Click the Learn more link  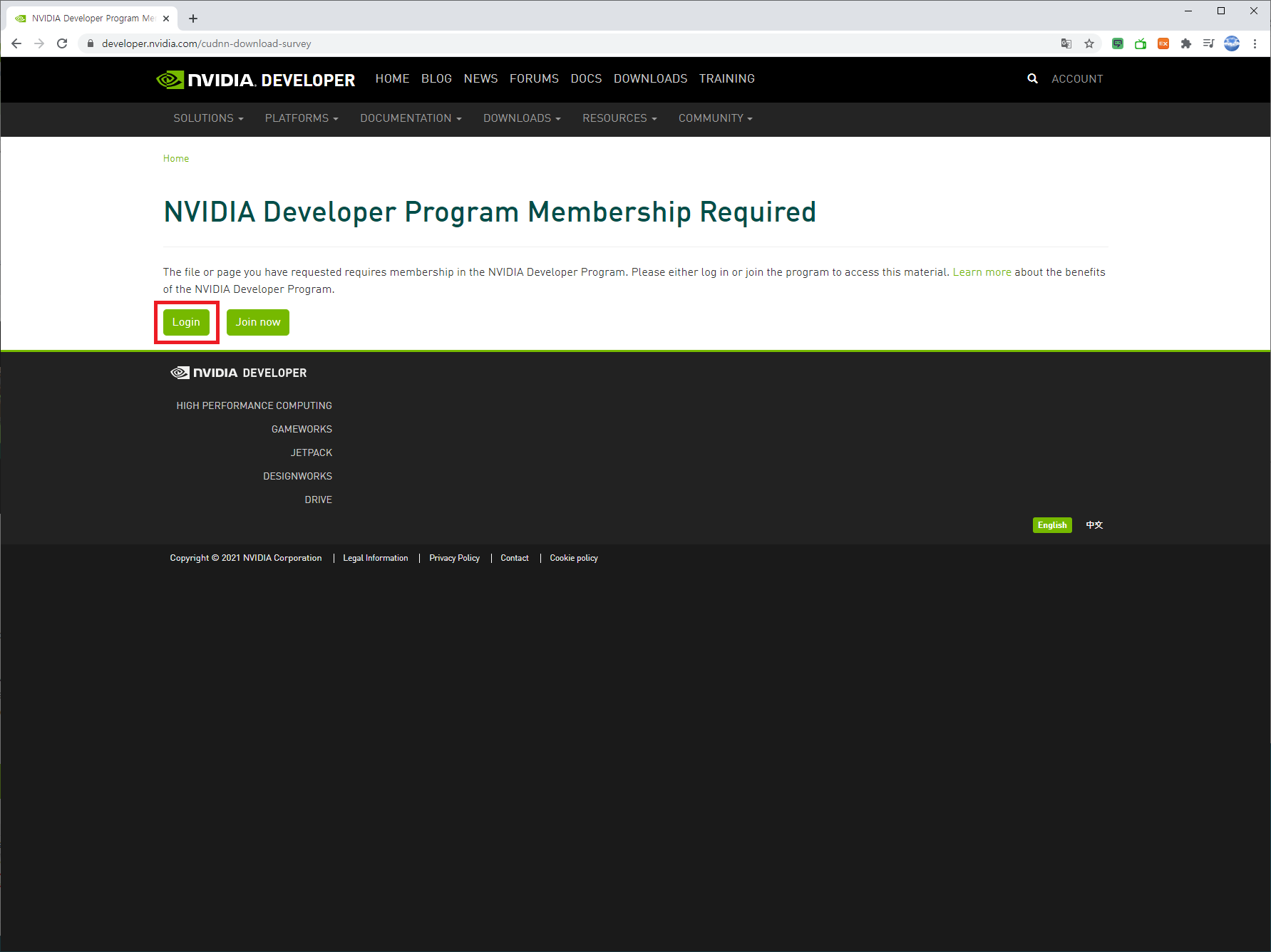click(982, 272)
